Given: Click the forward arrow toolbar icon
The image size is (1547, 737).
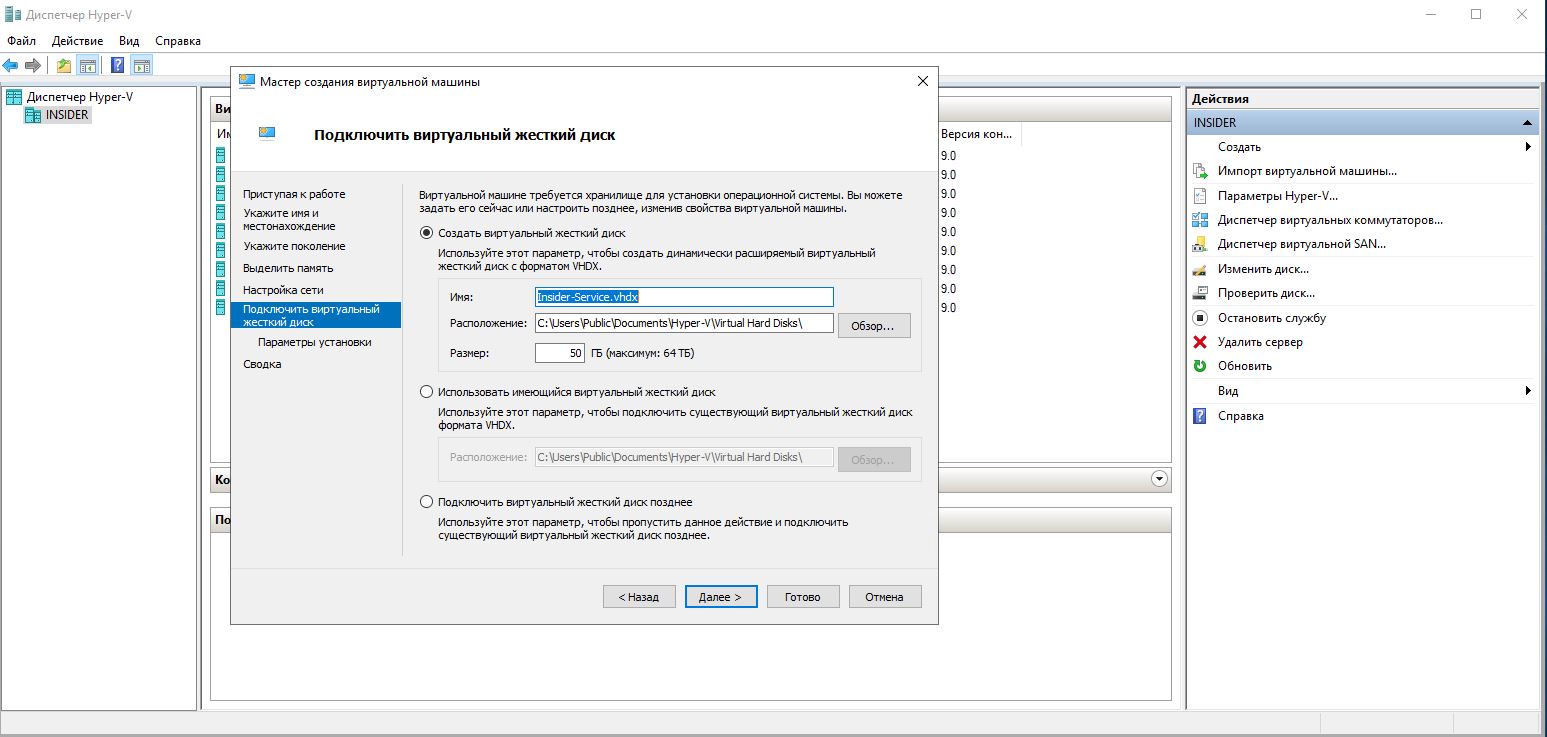Looking at the screenshot, I should tap(32, 66).
